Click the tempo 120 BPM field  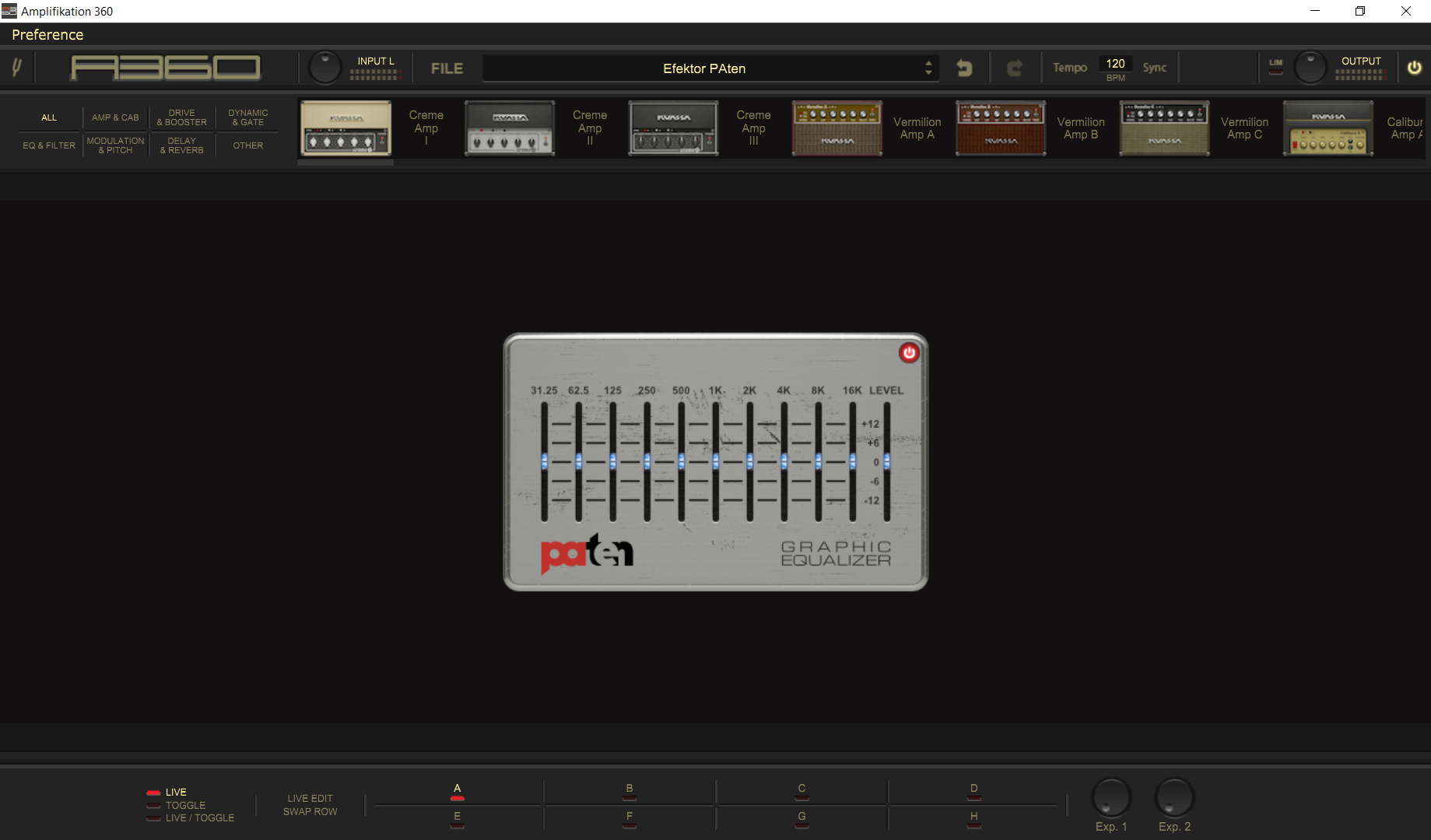(1115, 64)
